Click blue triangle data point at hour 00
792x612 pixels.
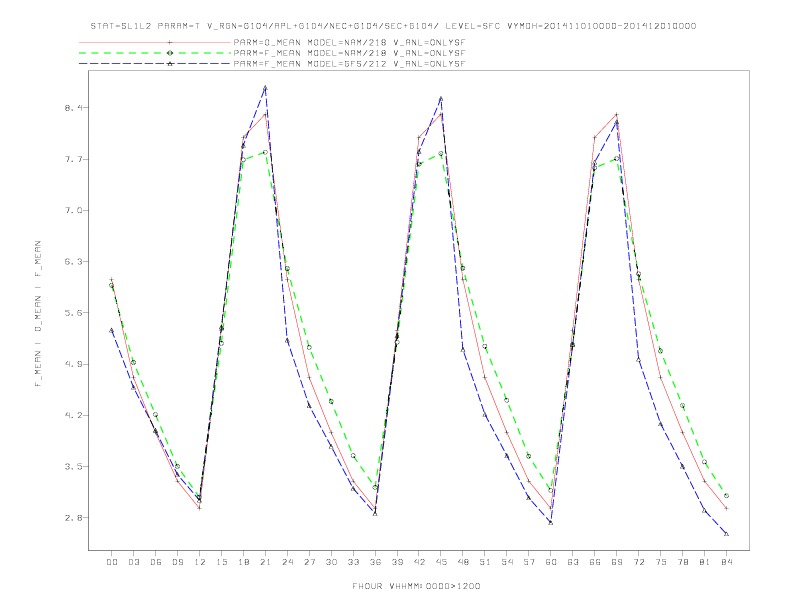(x=112, y=330)
